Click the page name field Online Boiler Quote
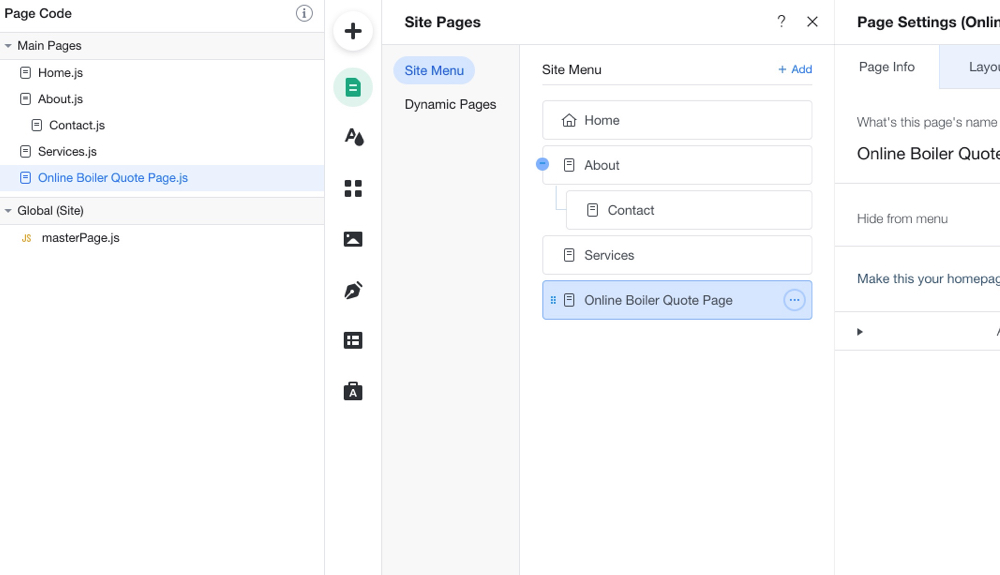The width and height of the screenshot is (1000, 575). pos(928,154)
